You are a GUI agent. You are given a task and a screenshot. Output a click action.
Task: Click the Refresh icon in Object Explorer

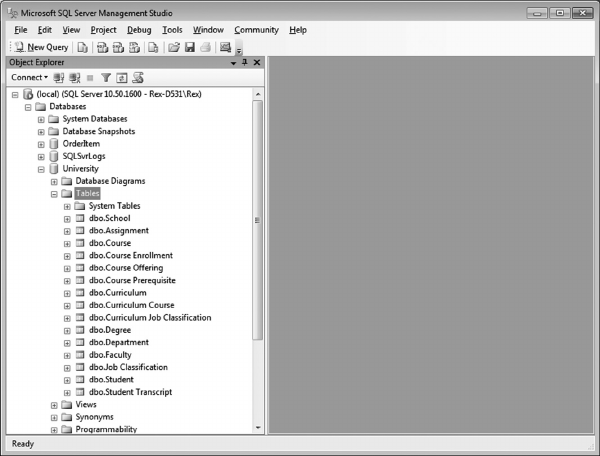pos(122,78)
